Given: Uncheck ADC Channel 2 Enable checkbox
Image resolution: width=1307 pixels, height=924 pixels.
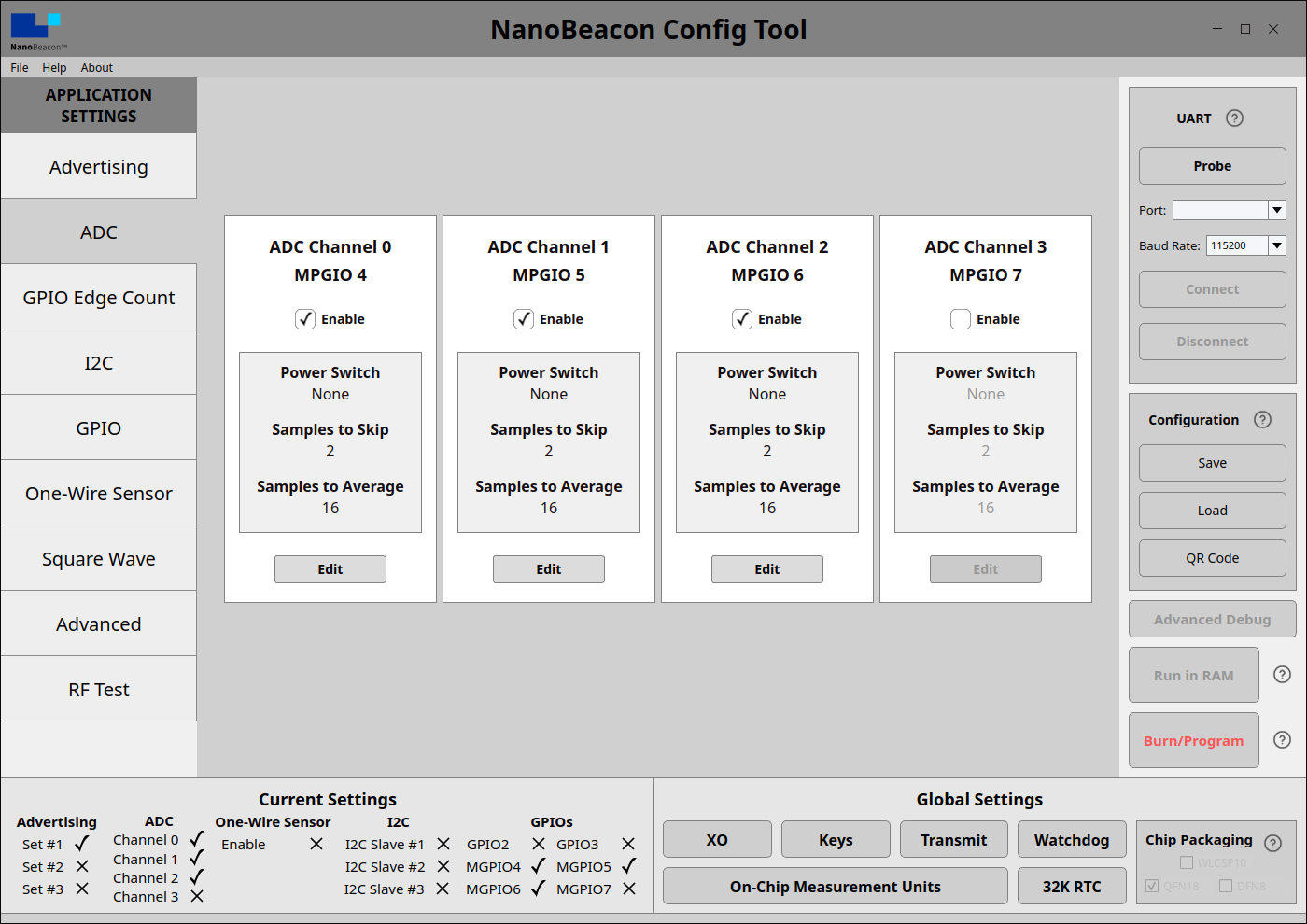Looking at the screenshot, I should click(x=742, y=319).
